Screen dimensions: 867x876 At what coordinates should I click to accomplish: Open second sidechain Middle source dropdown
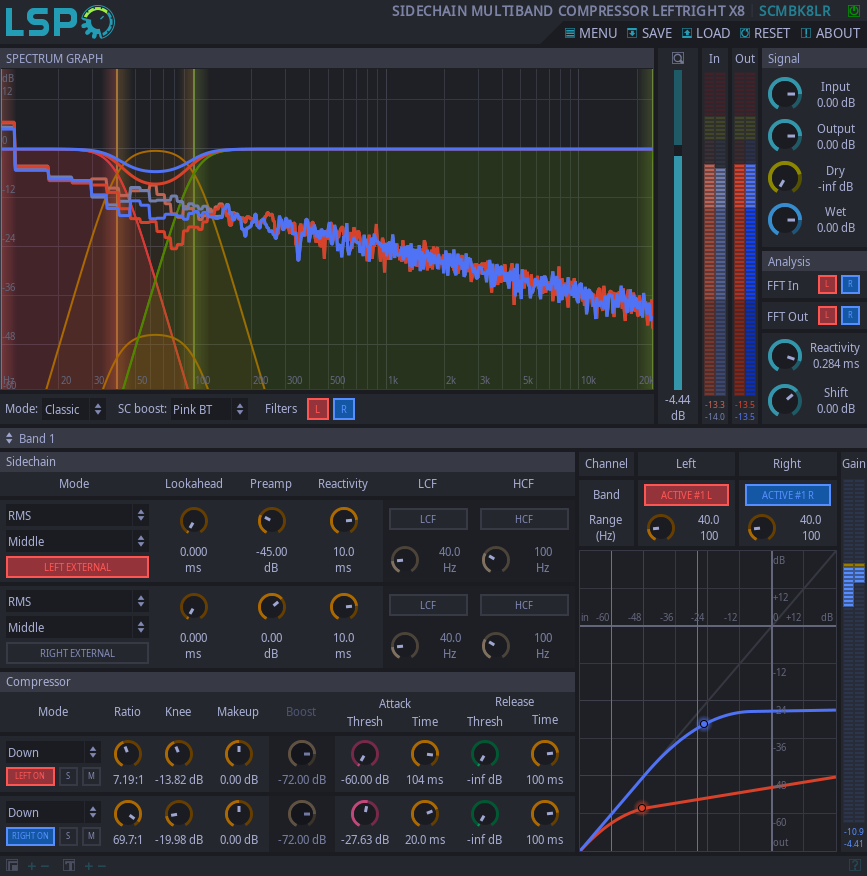click(77, 627)
